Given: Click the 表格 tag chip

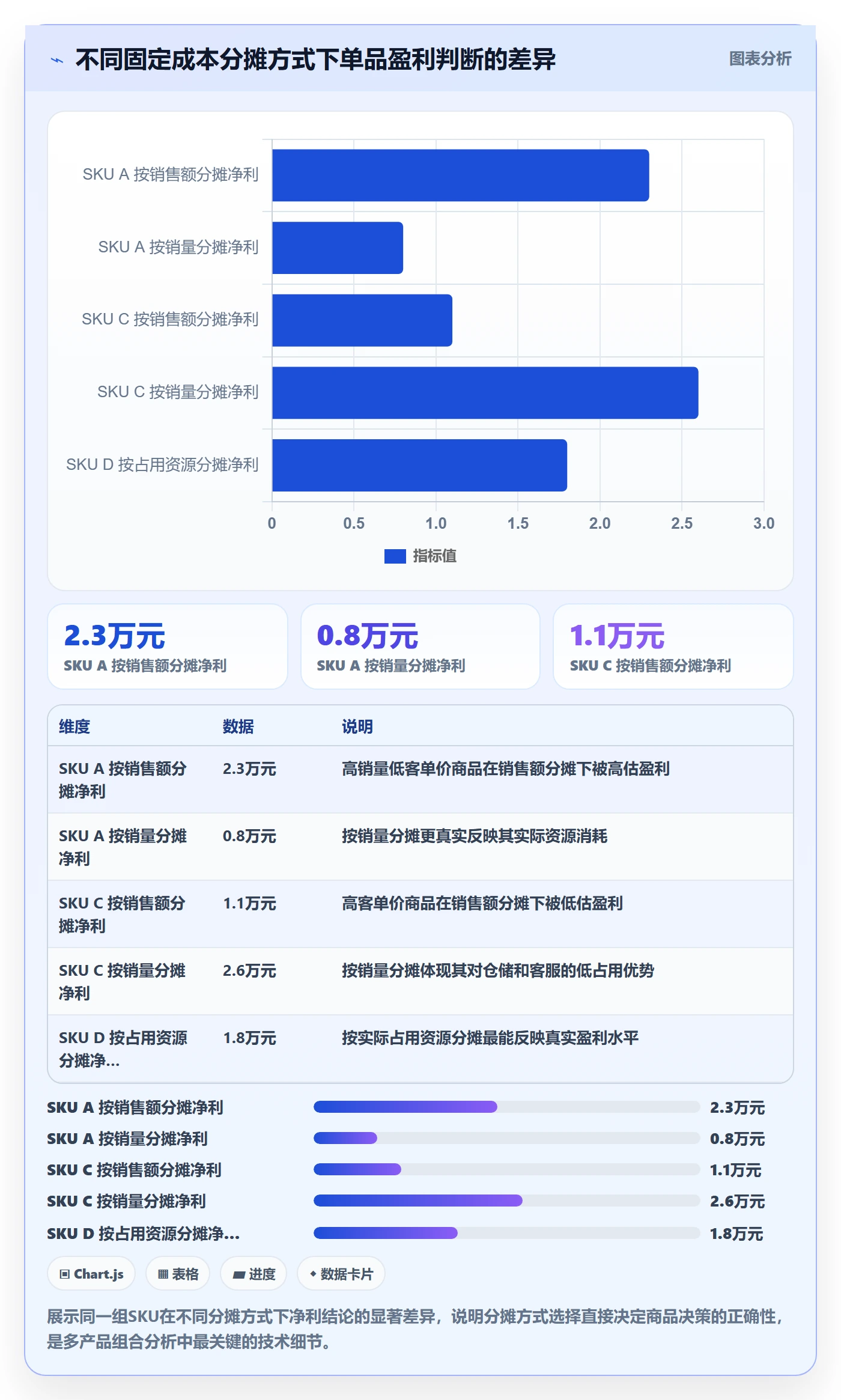Looking at the screenshot, I should tap(178, 1274).
